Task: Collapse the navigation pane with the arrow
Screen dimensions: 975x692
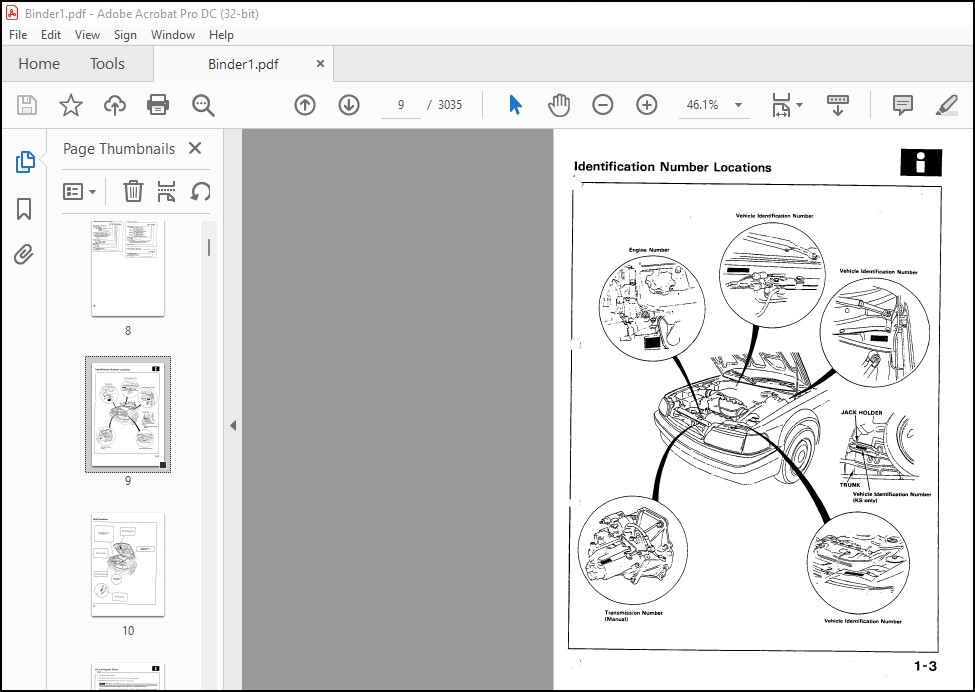Action: pos(233,426)
